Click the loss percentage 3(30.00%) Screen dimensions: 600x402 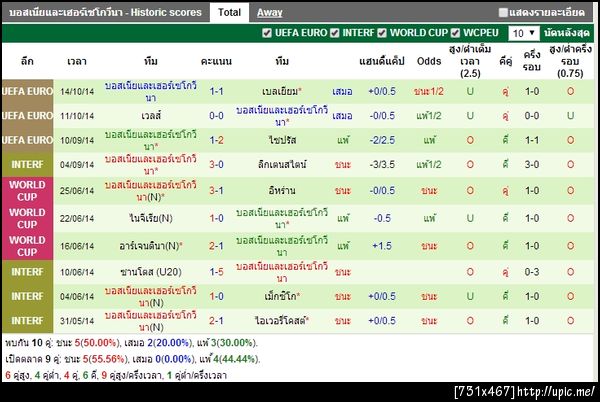click(233, 343)
